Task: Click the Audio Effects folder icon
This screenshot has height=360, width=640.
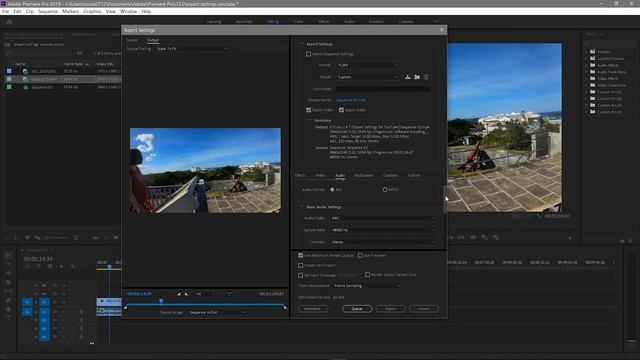Action: [x=593, y=65]
